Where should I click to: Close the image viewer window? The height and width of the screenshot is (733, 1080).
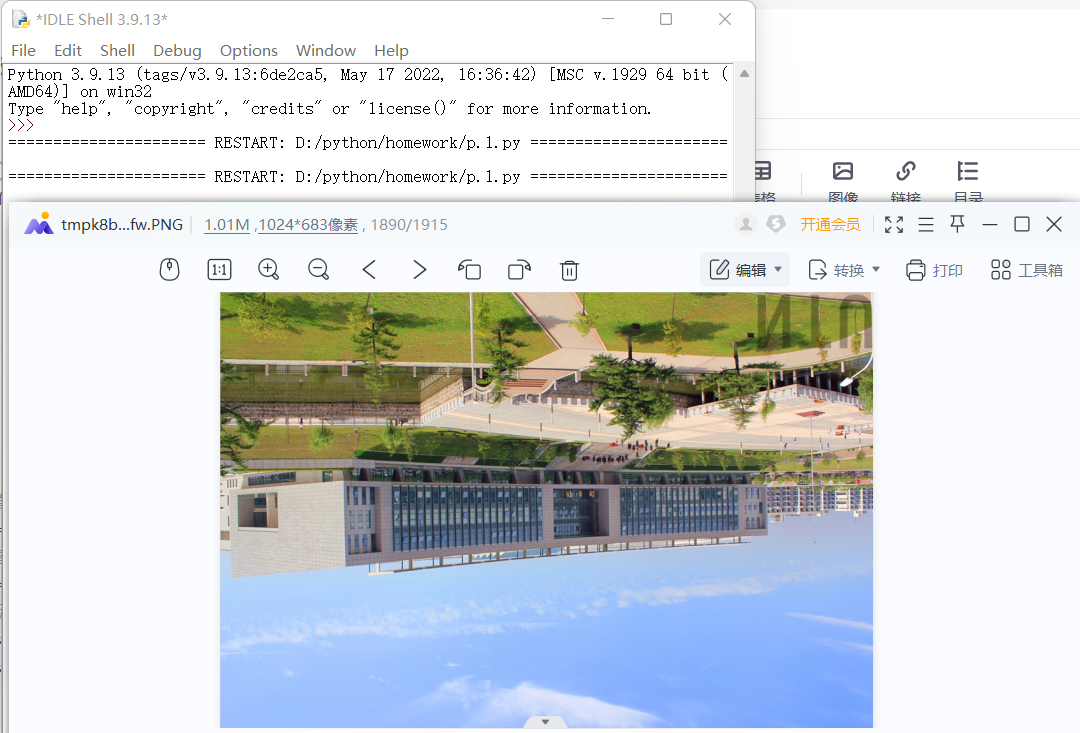coord(1054,224)
